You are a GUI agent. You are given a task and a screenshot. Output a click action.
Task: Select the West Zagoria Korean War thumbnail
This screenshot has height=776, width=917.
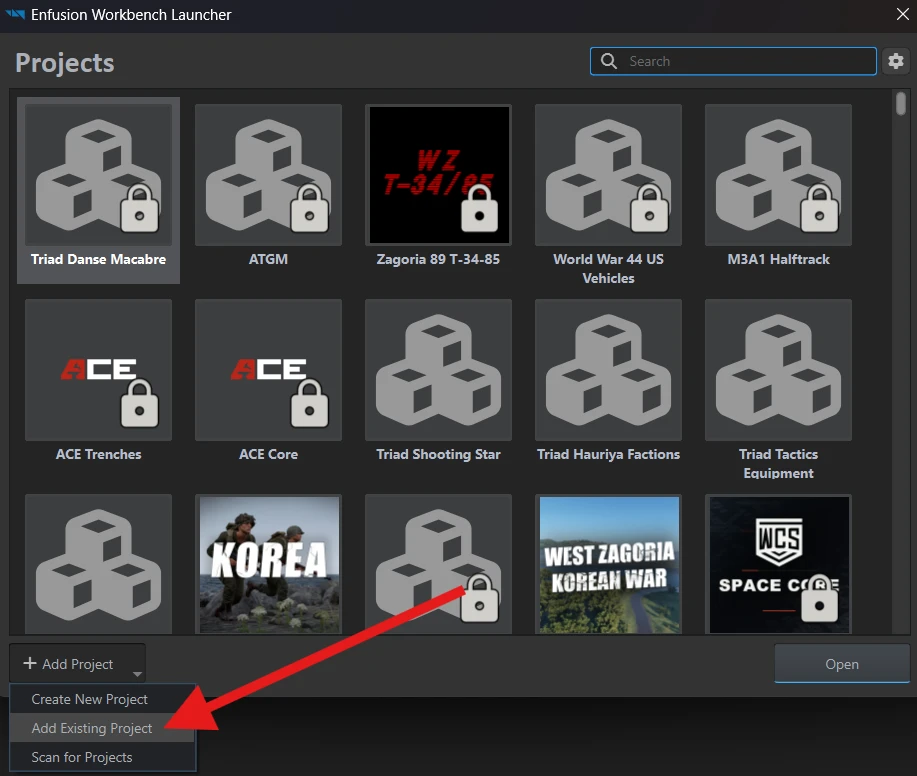click(x=608, y=564)
